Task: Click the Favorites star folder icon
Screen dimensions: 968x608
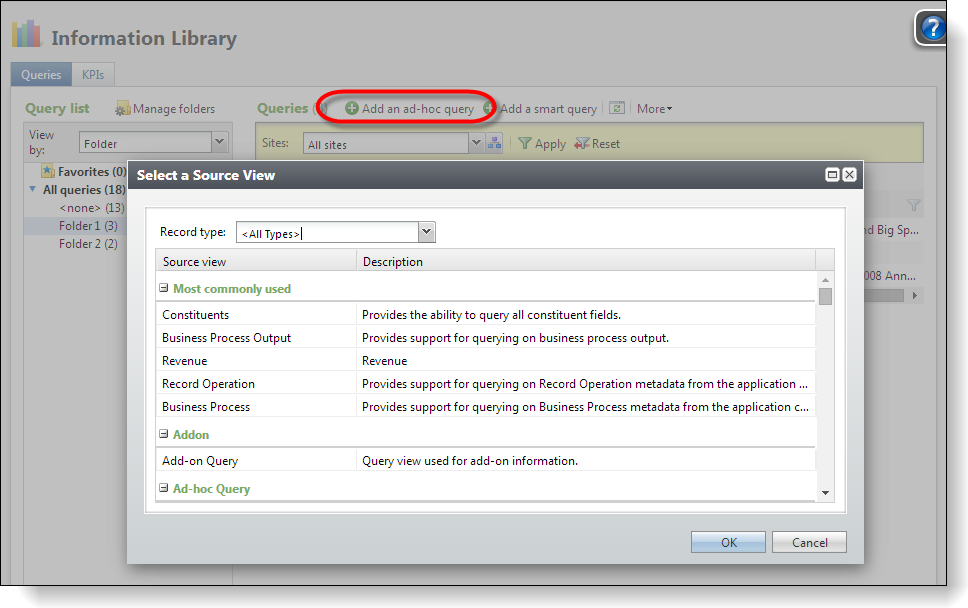Action: pos(47,172)
